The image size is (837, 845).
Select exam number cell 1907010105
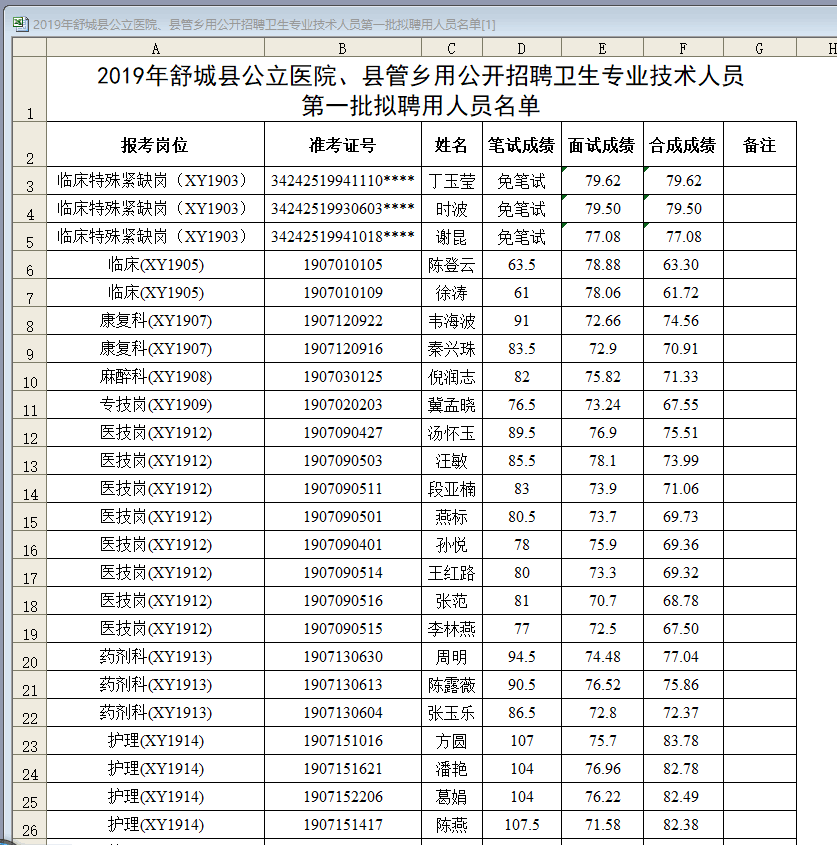click(343, 265)
